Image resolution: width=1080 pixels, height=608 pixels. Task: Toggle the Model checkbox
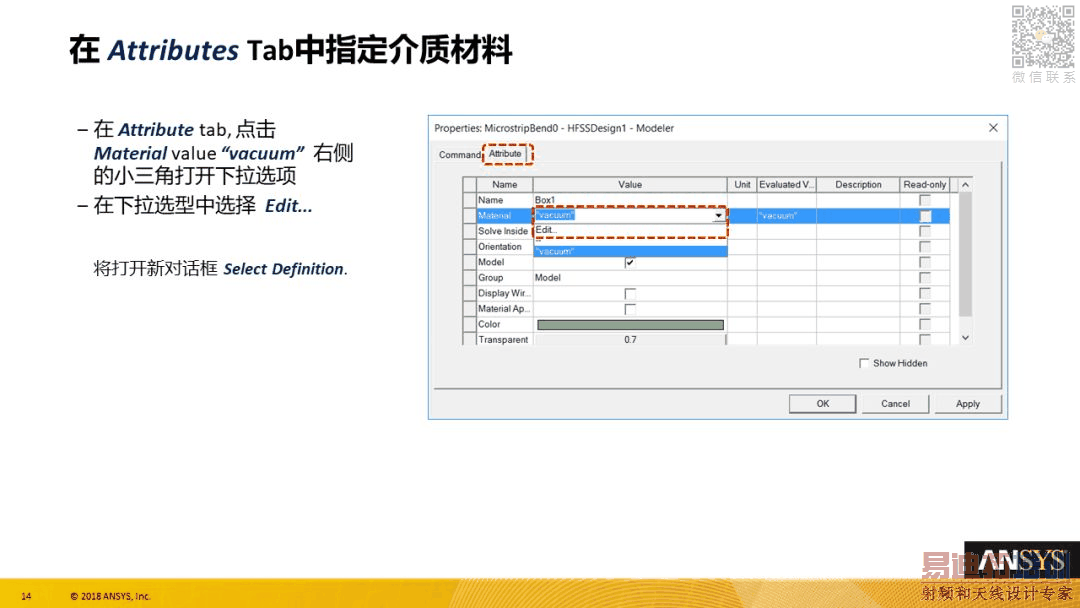click(x=630, y=262)
